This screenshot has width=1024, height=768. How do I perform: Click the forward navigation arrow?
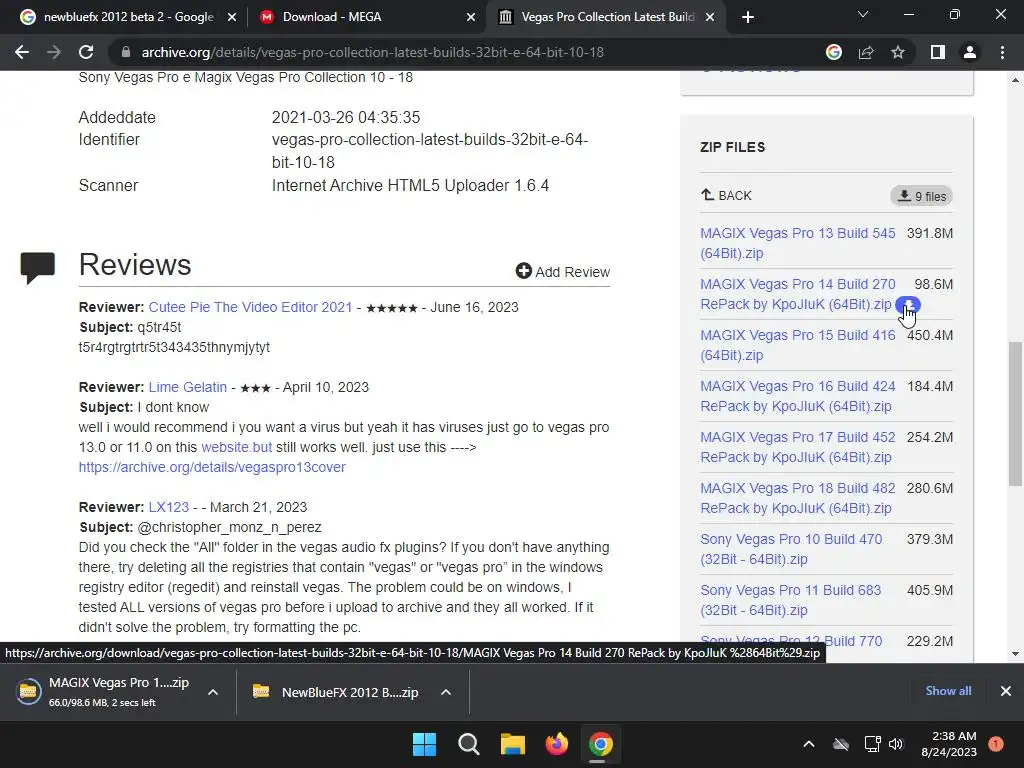click(x=54, y=52)
